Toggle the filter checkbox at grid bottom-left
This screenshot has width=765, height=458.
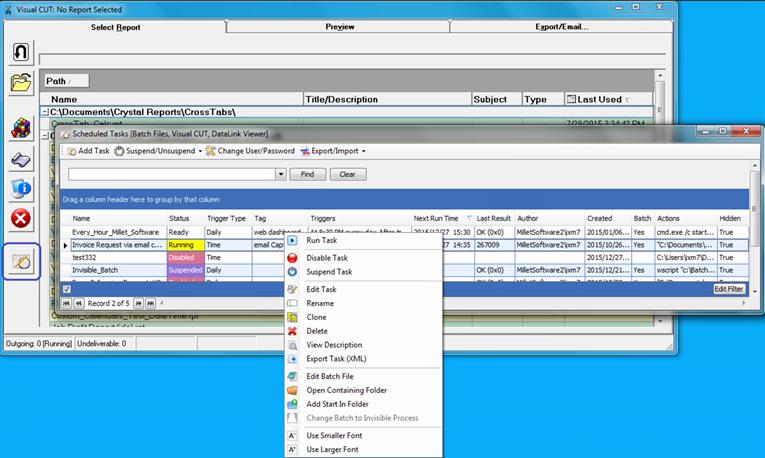[x=67, y=289]
